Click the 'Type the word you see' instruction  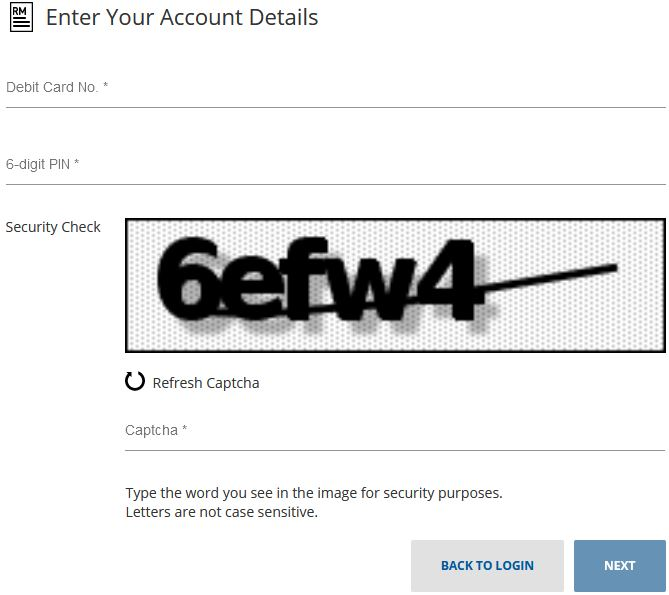click(313, 493)
